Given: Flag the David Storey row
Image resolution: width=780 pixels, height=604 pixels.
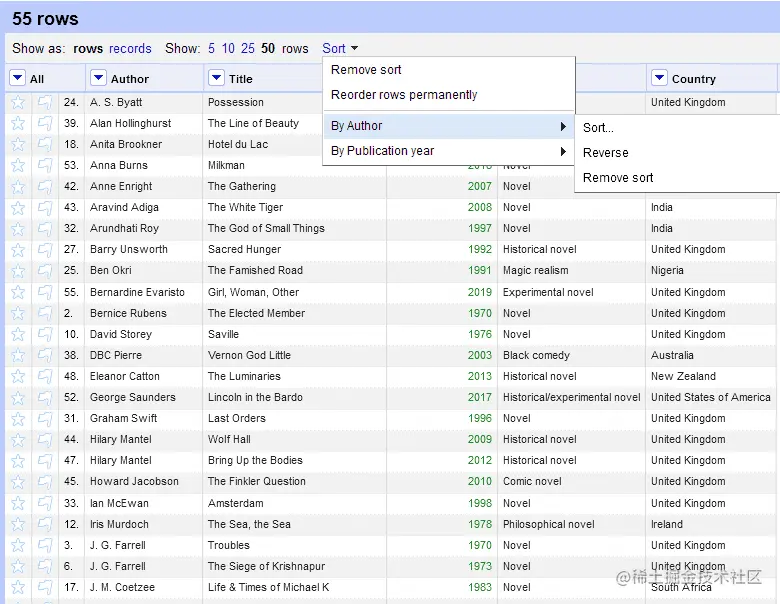Looking at the screenshot, I should pos(45,334).
